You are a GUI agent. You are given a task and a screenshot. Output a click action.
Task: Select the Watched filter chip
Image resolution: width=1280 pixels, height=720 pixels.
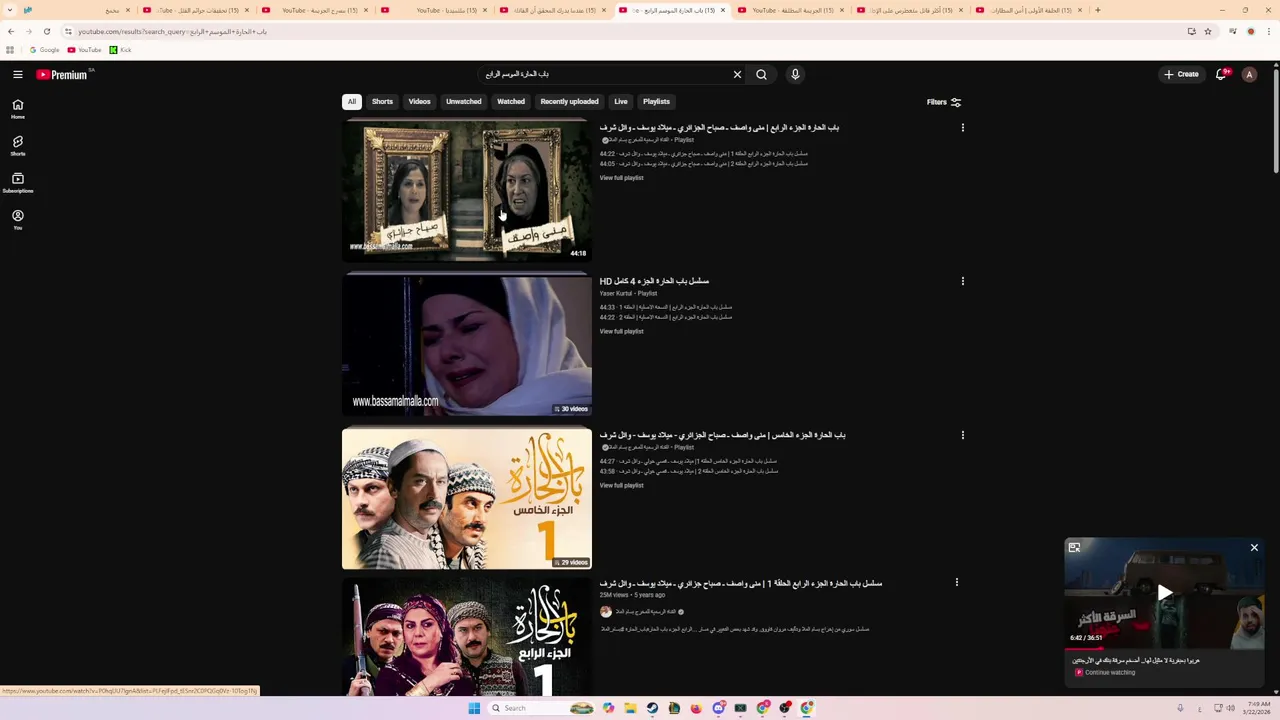[x=511, y=101]
